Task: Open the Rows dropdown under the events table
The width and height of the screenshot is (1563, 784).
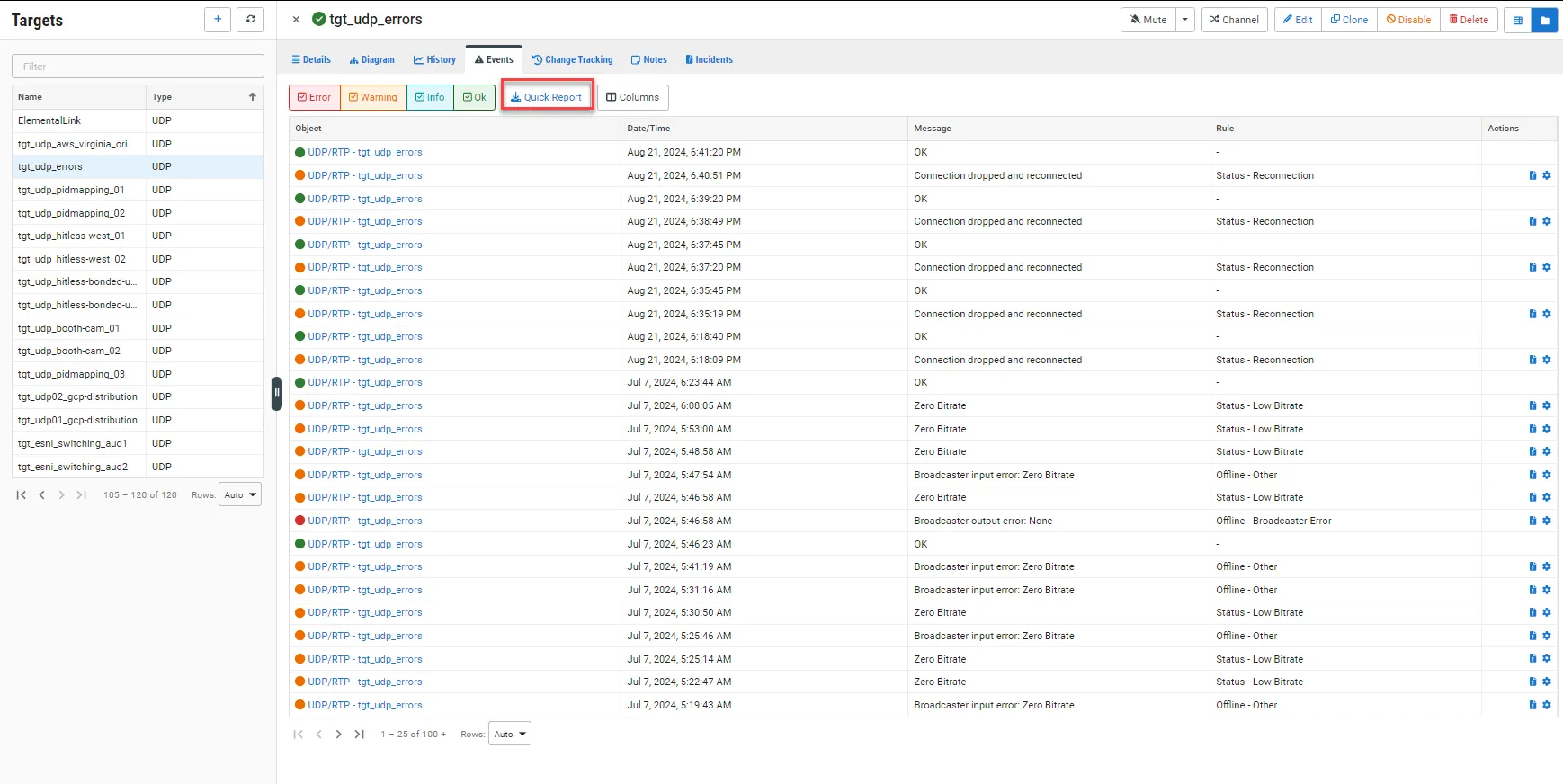Action: coord(510,735)
